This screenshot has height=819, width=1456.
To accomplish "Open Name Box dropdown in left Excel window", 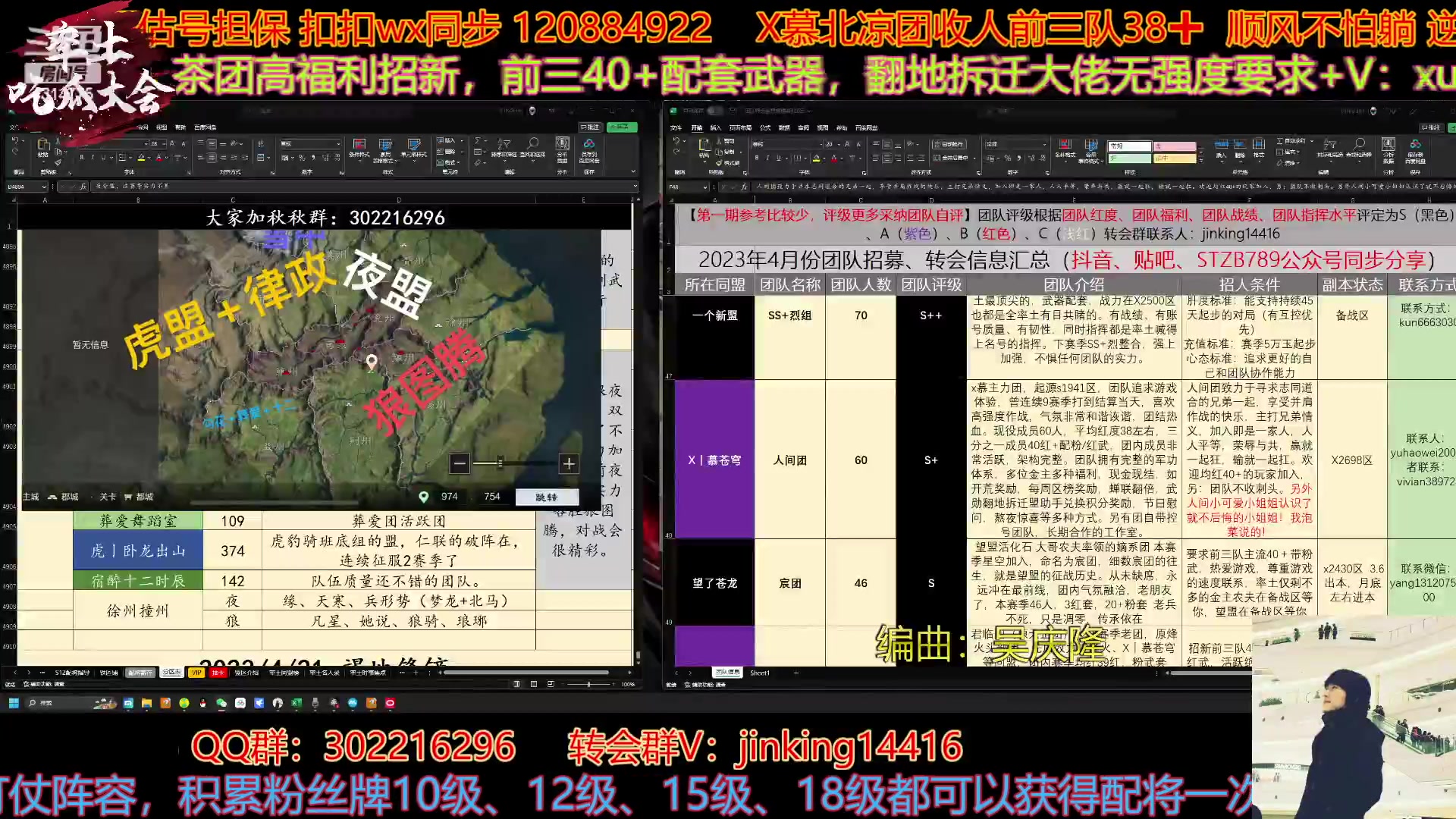I will pos(44,187).
